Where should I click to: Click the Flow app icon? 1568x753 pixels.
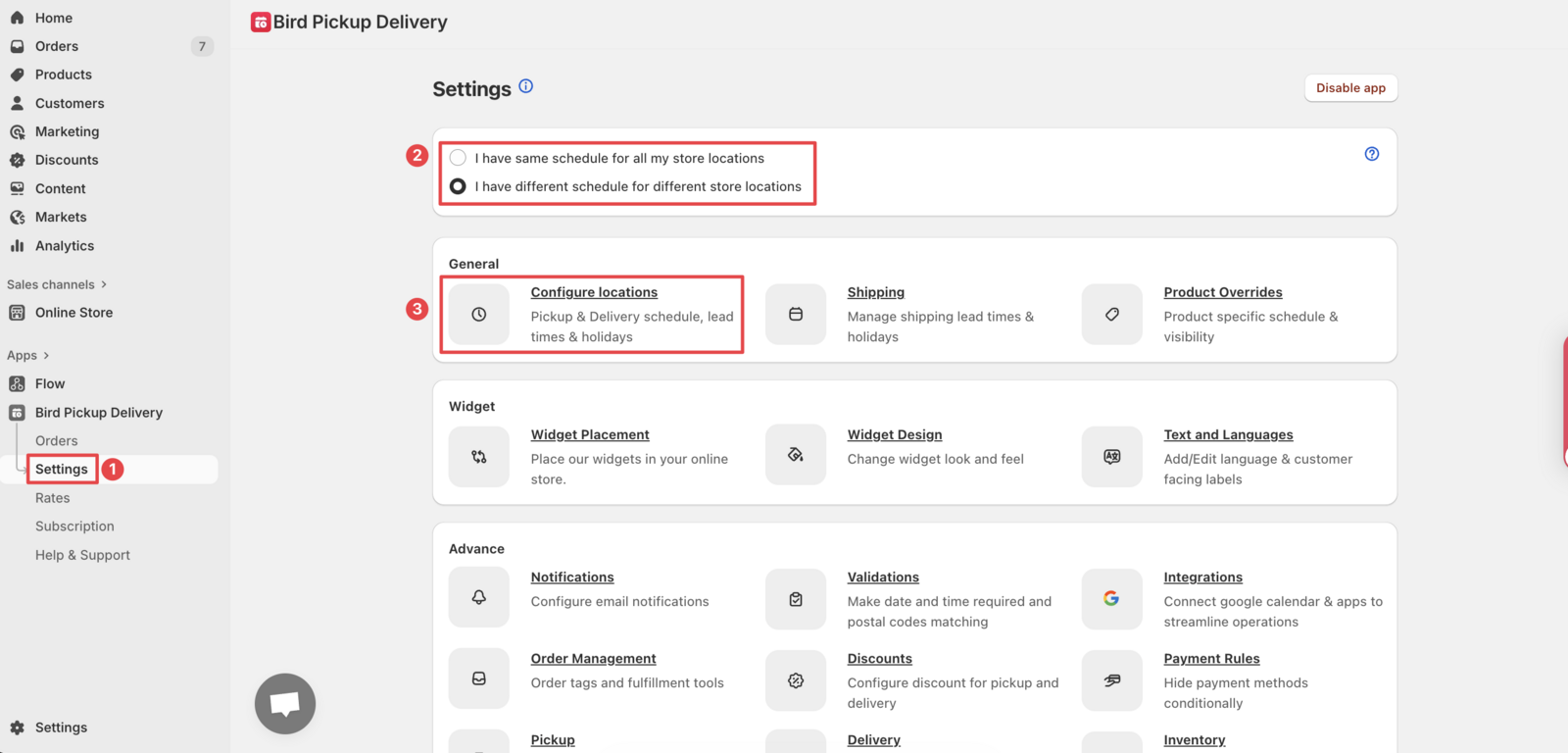click(17, 383)
